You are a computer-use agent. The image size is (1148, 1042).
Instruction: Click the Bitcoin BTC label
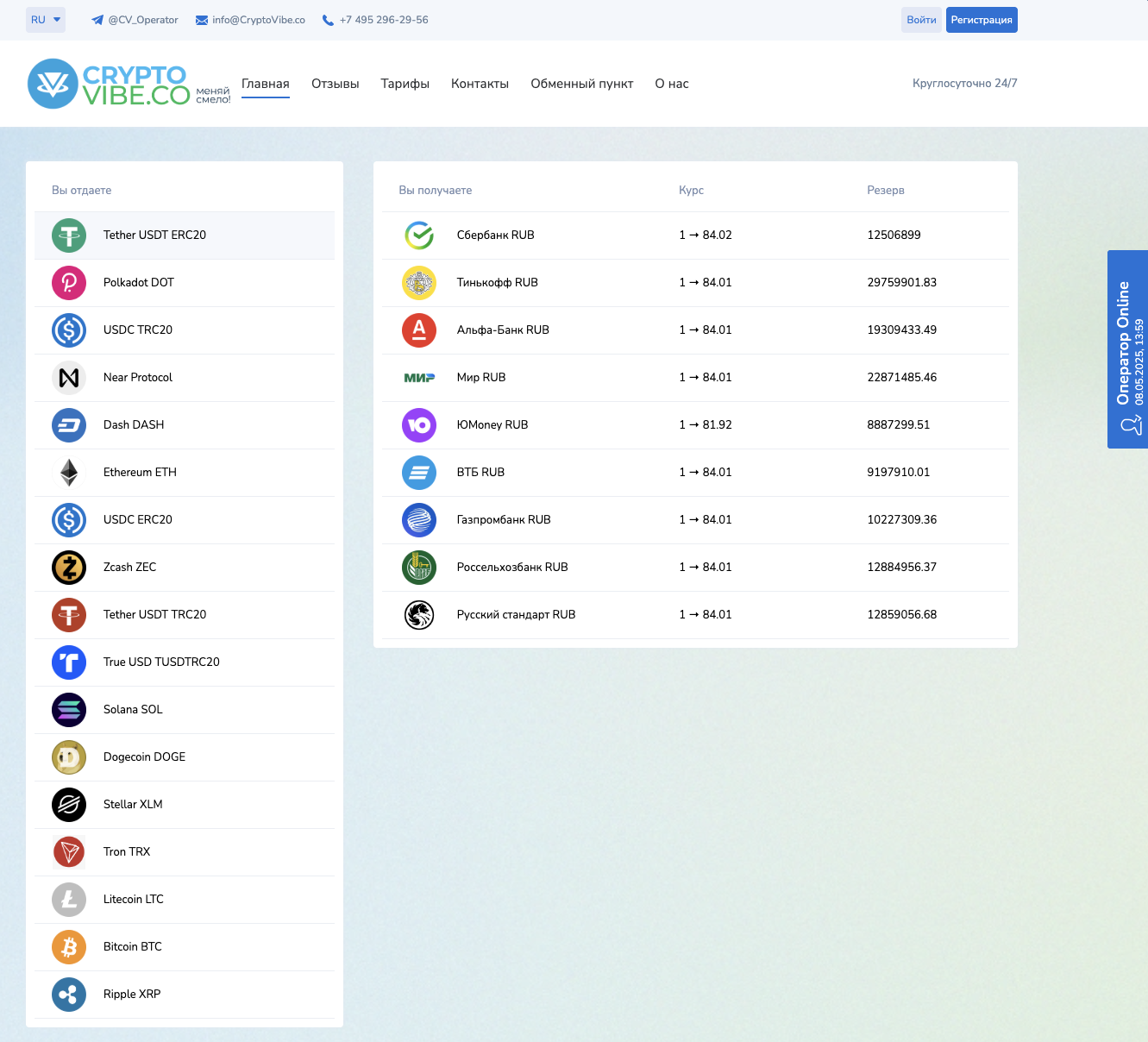coord(133,947)
